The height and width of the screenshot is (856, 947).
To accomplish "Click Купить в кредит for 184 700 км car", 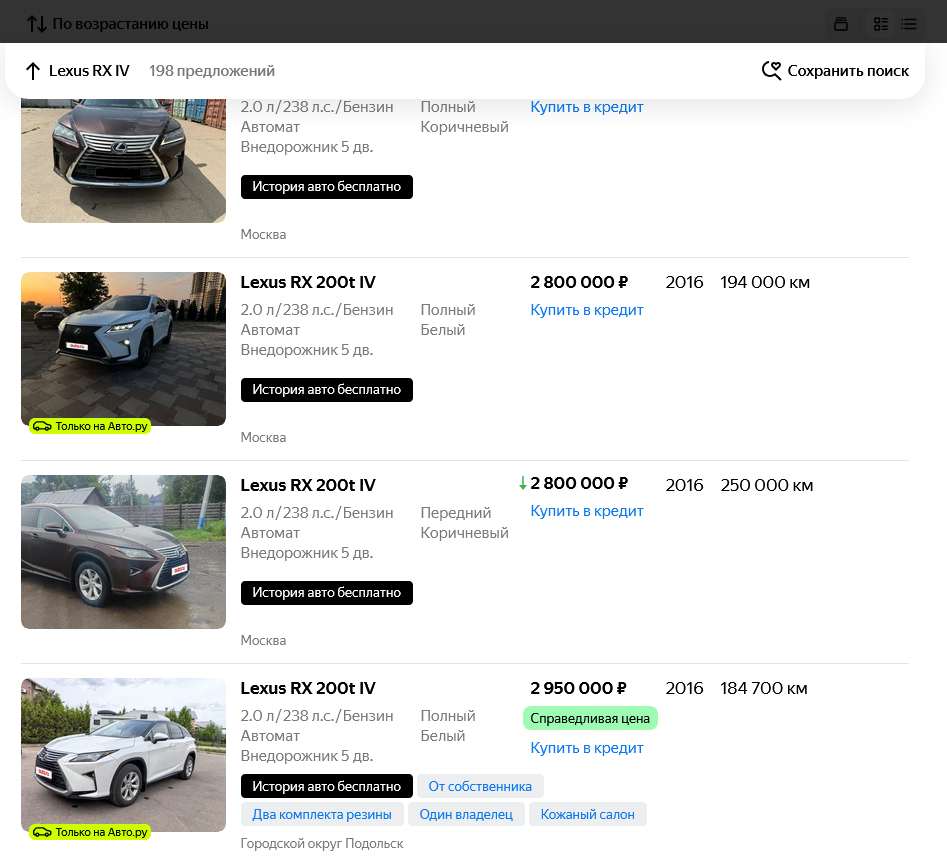I will point(586,748).
